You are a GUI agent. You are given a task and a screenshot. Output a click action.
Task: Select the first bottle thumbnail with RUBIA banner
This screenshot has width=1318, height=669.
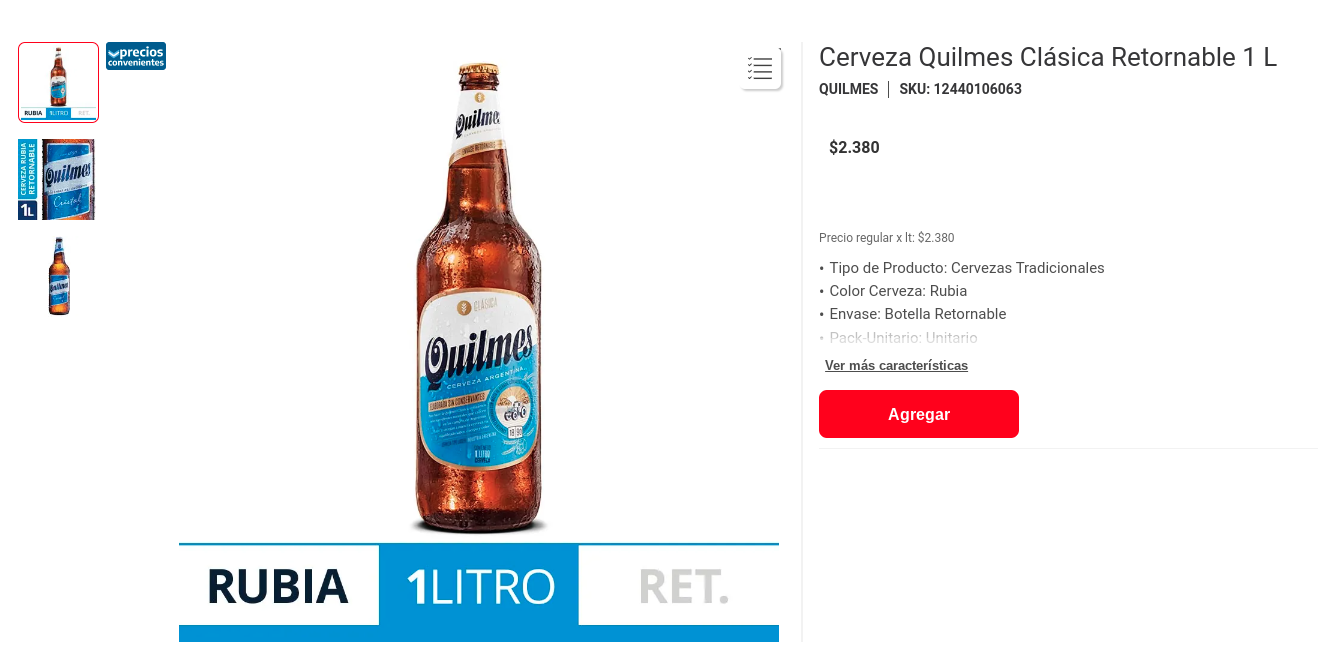pyautogui.click(x=59, y=82)
